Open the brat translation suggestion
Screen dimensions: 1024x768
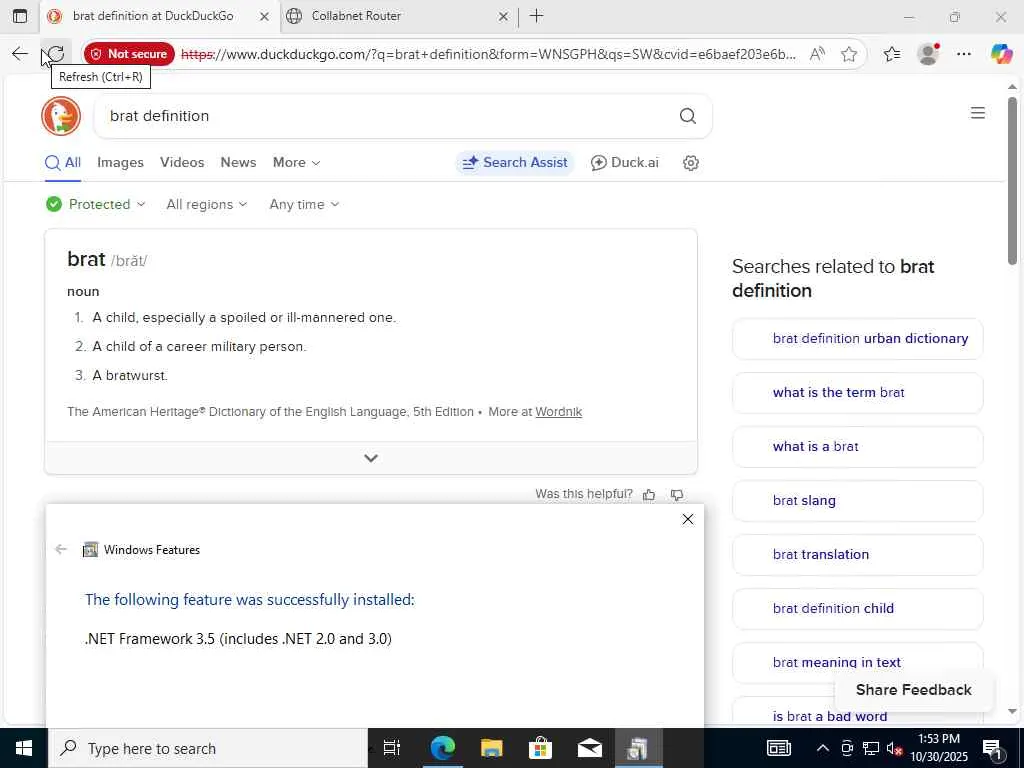click(x=857, y=555)
